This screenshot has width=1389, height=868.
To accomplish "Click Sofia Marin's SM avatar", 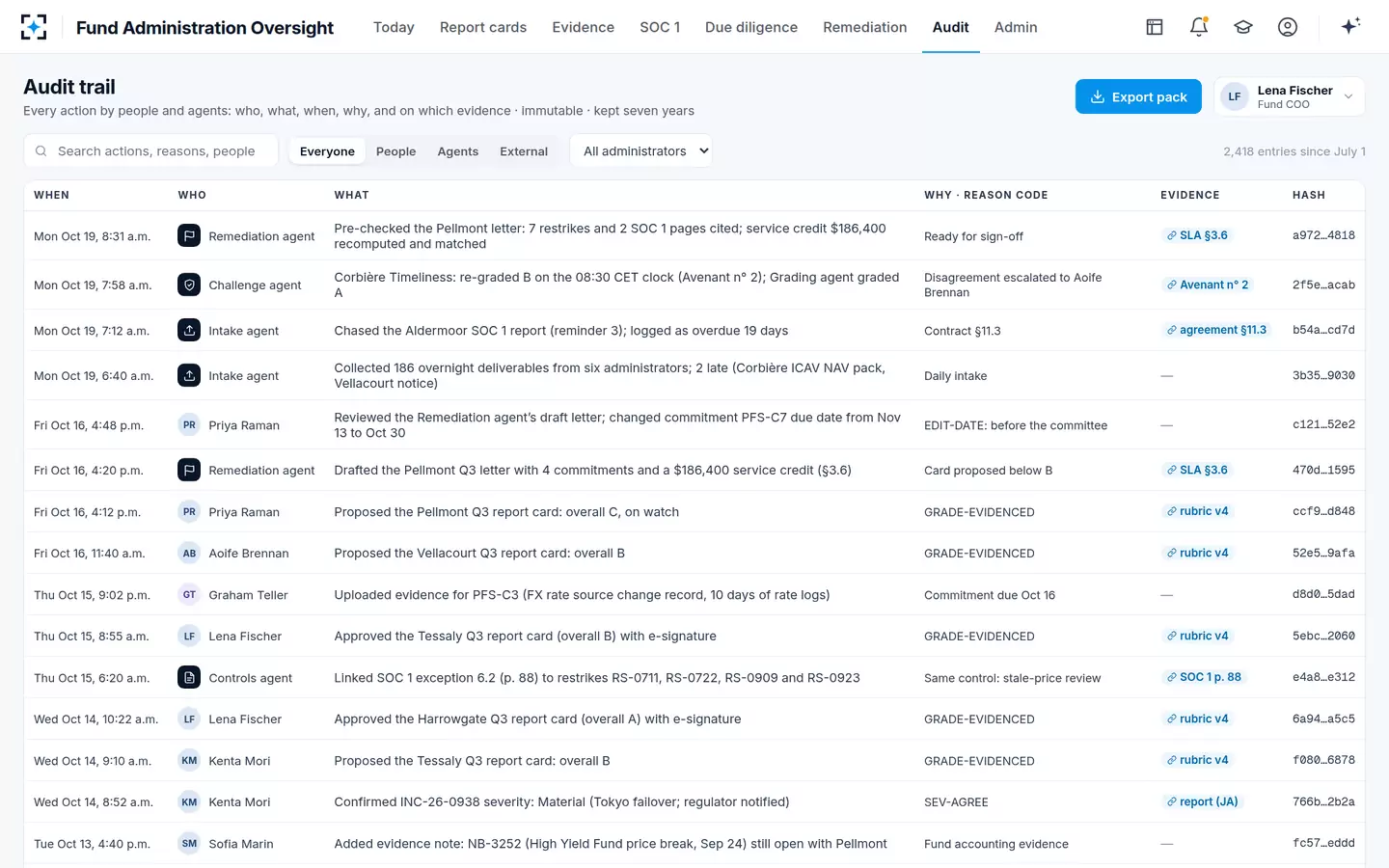I will [189, 843].
